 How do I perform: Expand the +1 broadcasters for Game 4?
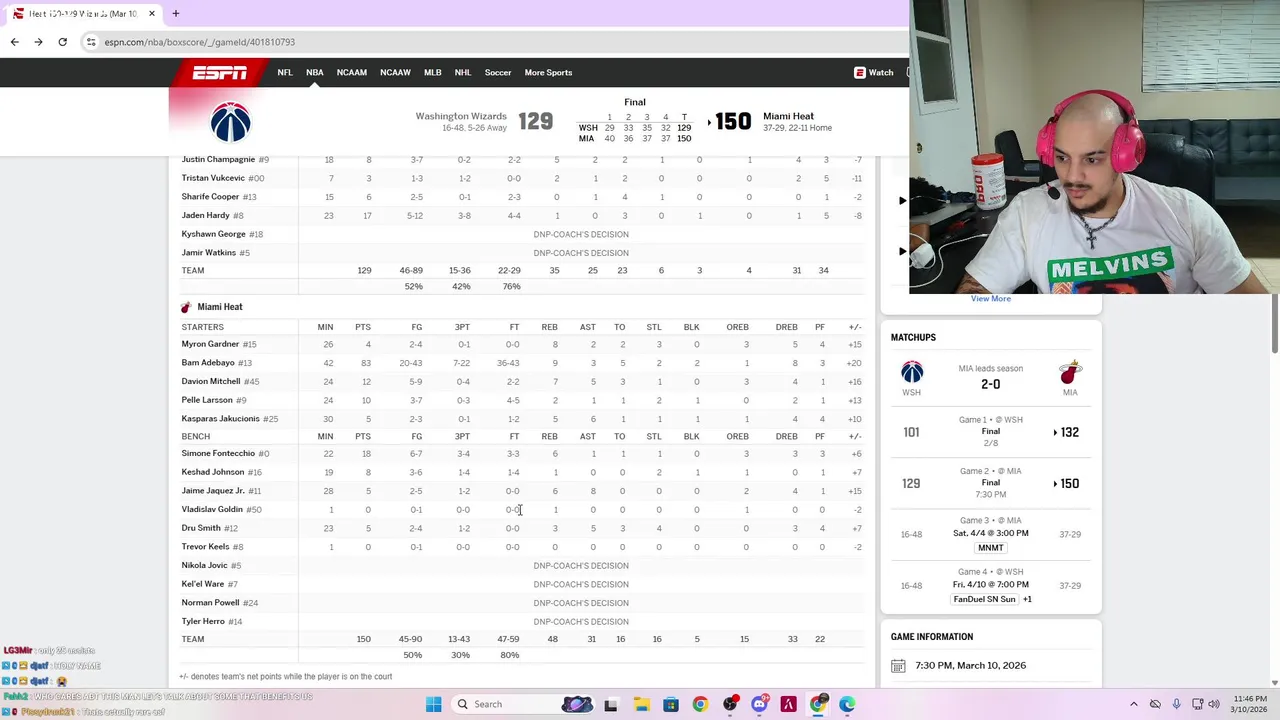pos(1027,599)
